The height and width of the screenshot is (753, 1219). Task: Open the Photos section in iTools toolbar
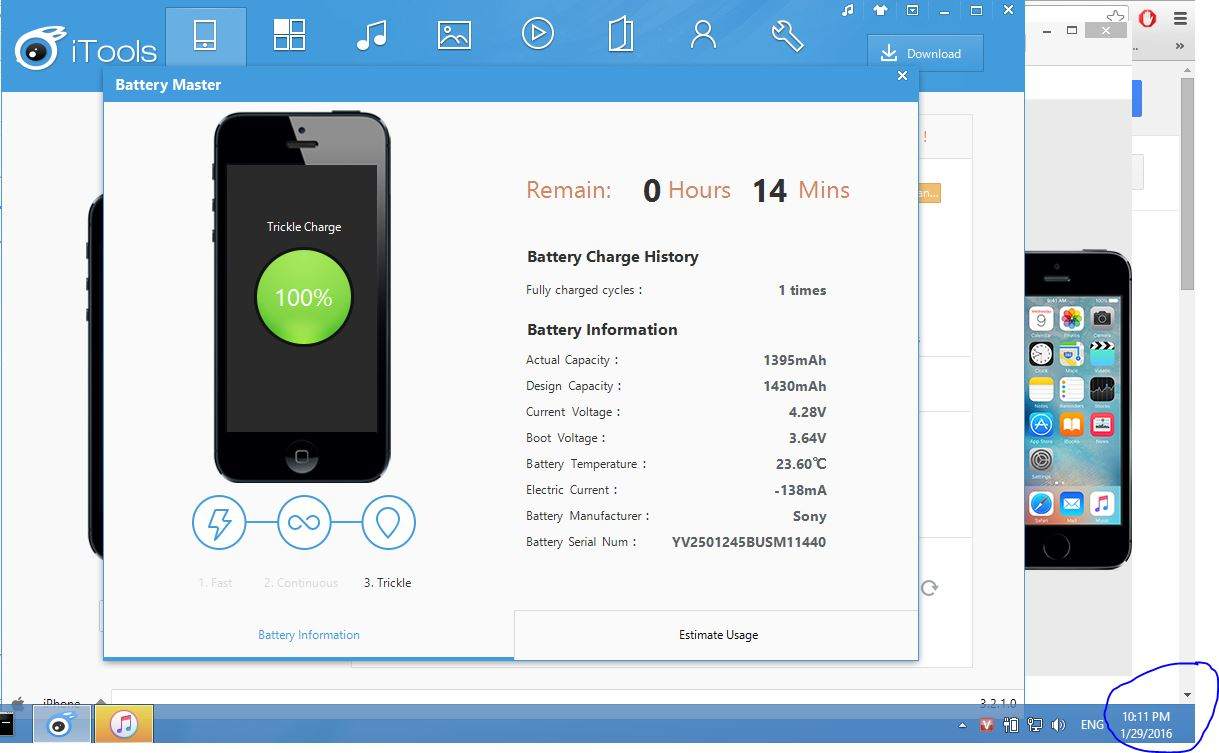454,35
